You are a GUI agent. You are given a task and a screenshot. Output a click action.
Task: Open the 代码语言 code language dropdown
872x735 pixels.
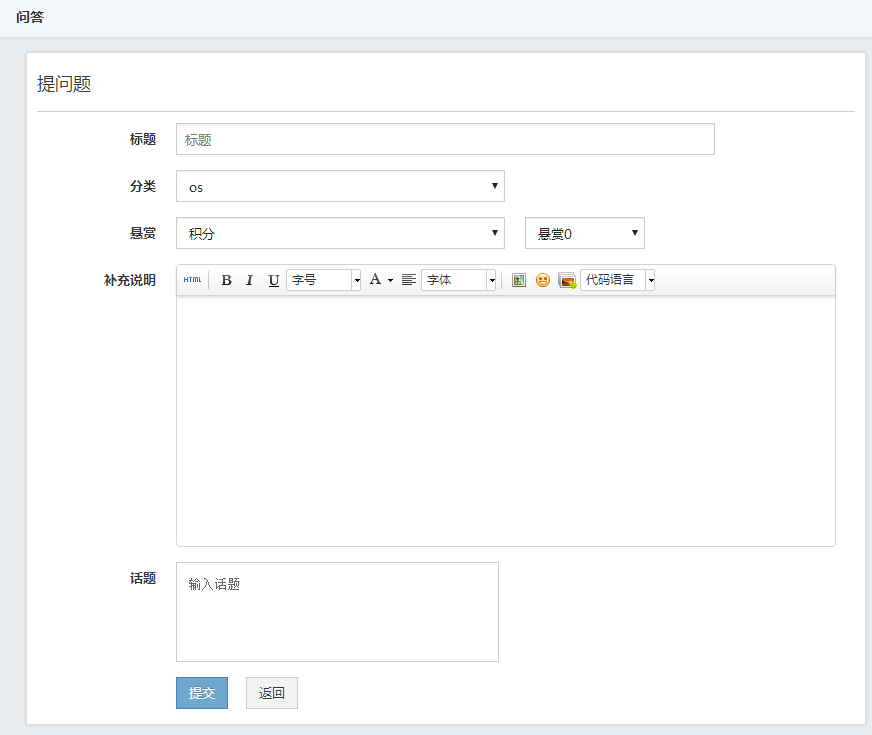coord(617,280)
